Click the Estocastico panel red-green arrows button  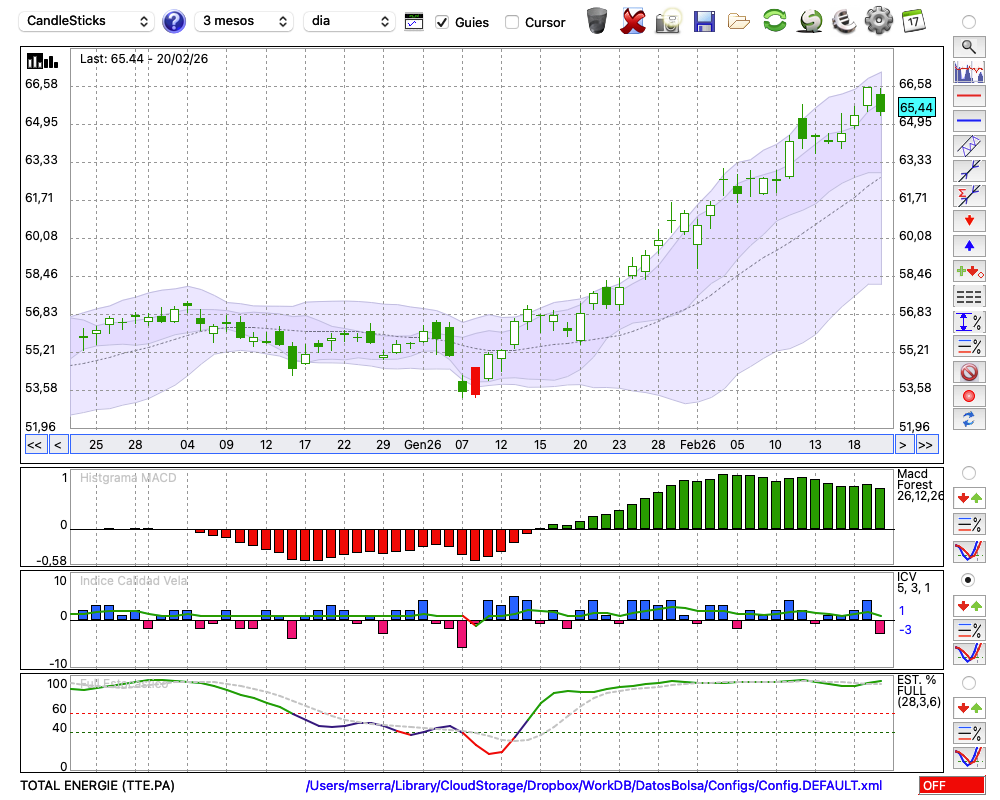(969, 707)
